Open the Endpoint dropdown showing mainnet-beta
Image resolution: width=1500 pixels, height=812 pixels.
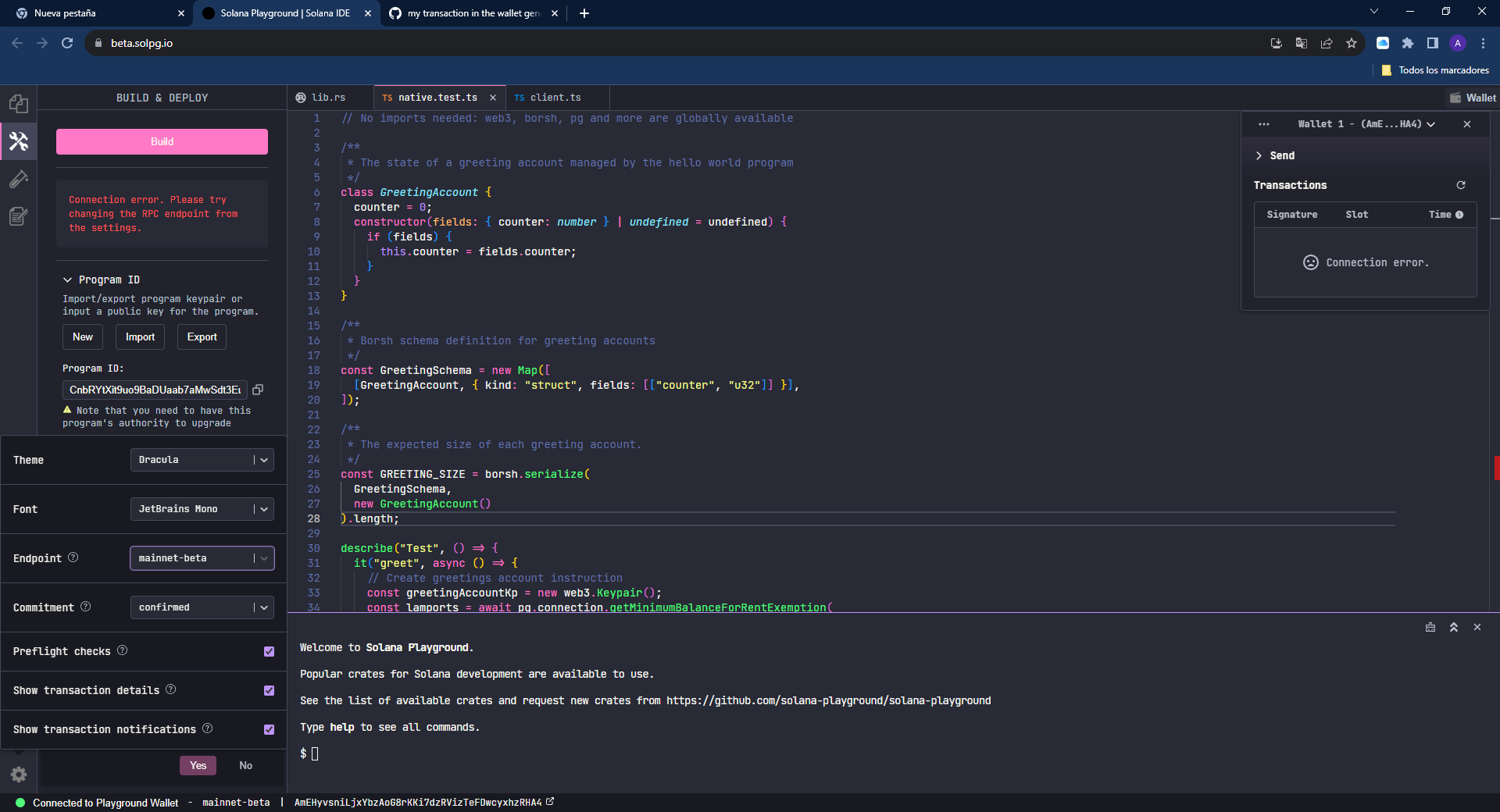[202, 558]
